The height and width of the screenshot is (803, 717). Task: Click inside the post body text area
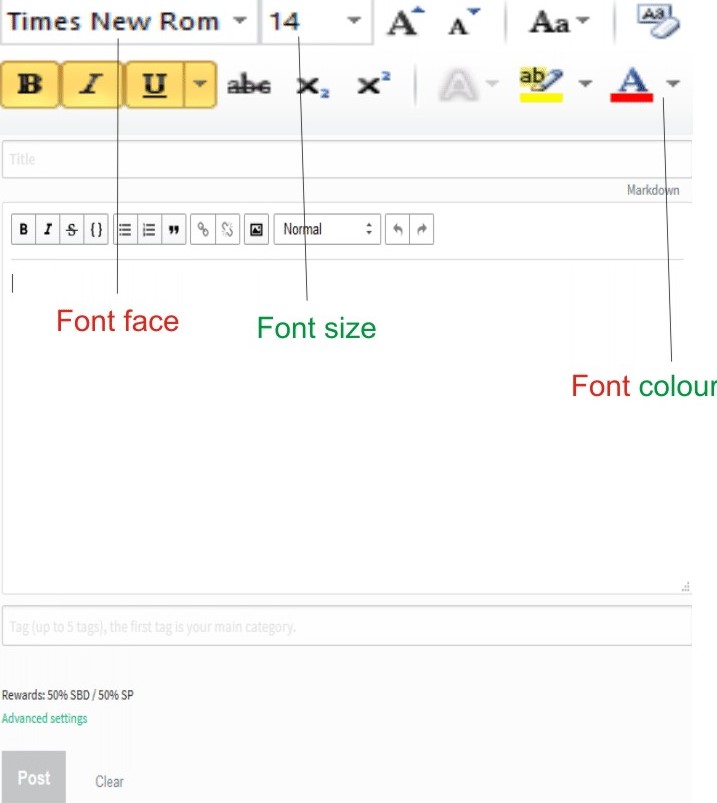pyautogui.click(x=347, y=426)
